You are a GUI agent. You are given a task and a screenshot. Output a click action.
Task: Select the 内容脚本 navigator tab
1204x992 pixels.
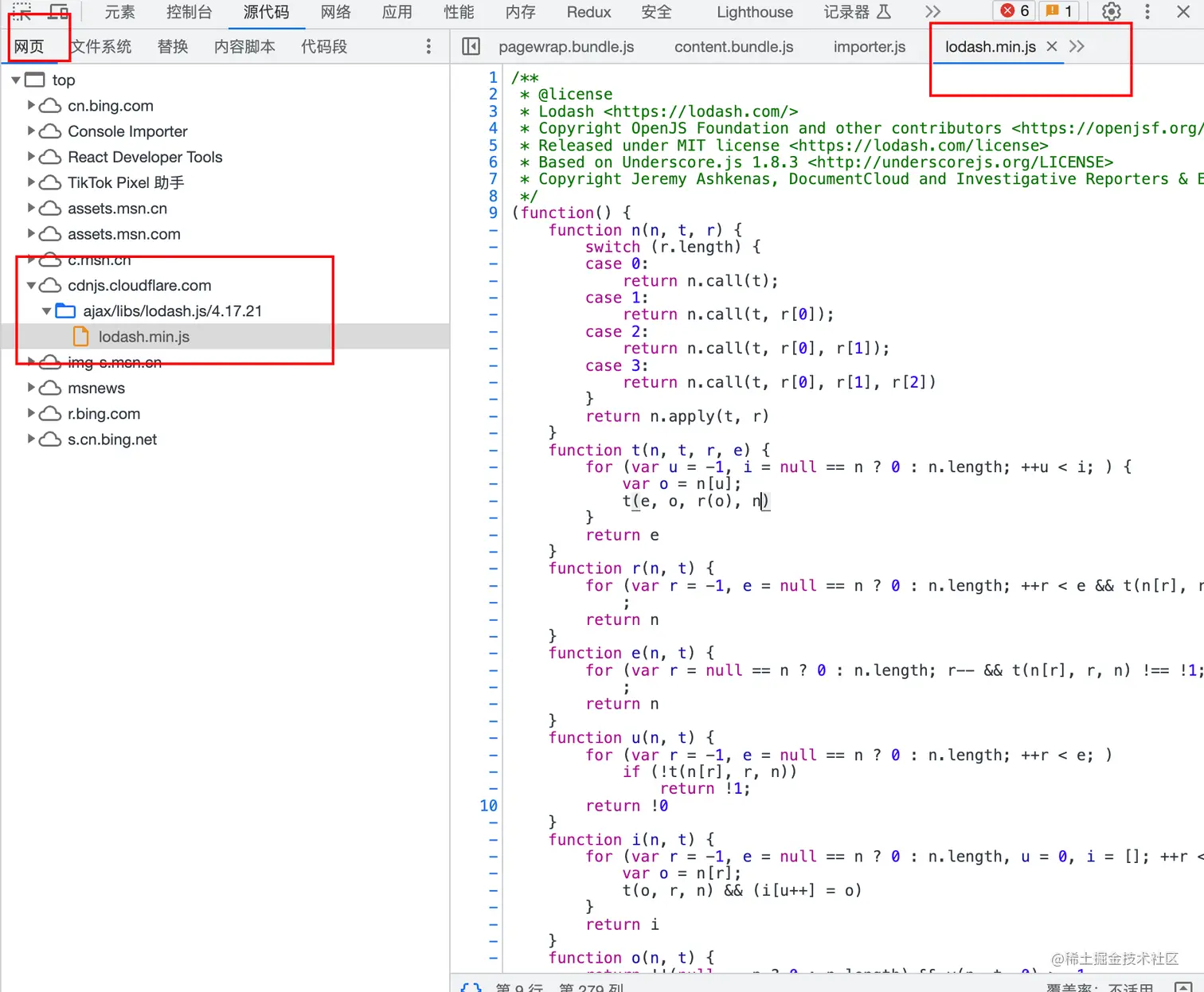pos(244,46)
